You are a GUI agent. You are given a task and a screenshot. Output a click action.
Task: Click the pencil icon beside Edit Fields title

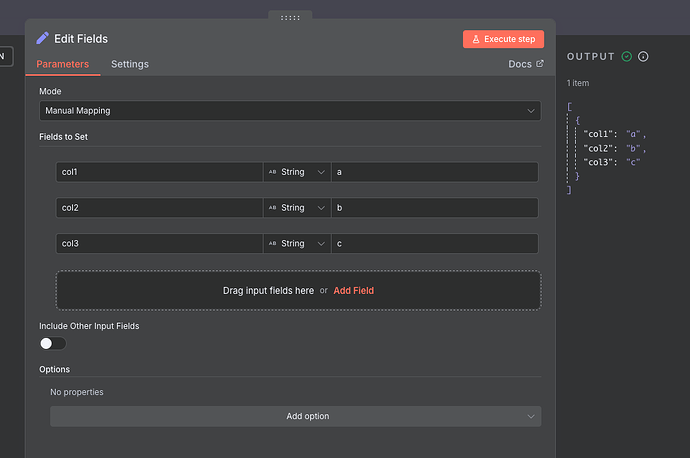click(x=42, y=39)
